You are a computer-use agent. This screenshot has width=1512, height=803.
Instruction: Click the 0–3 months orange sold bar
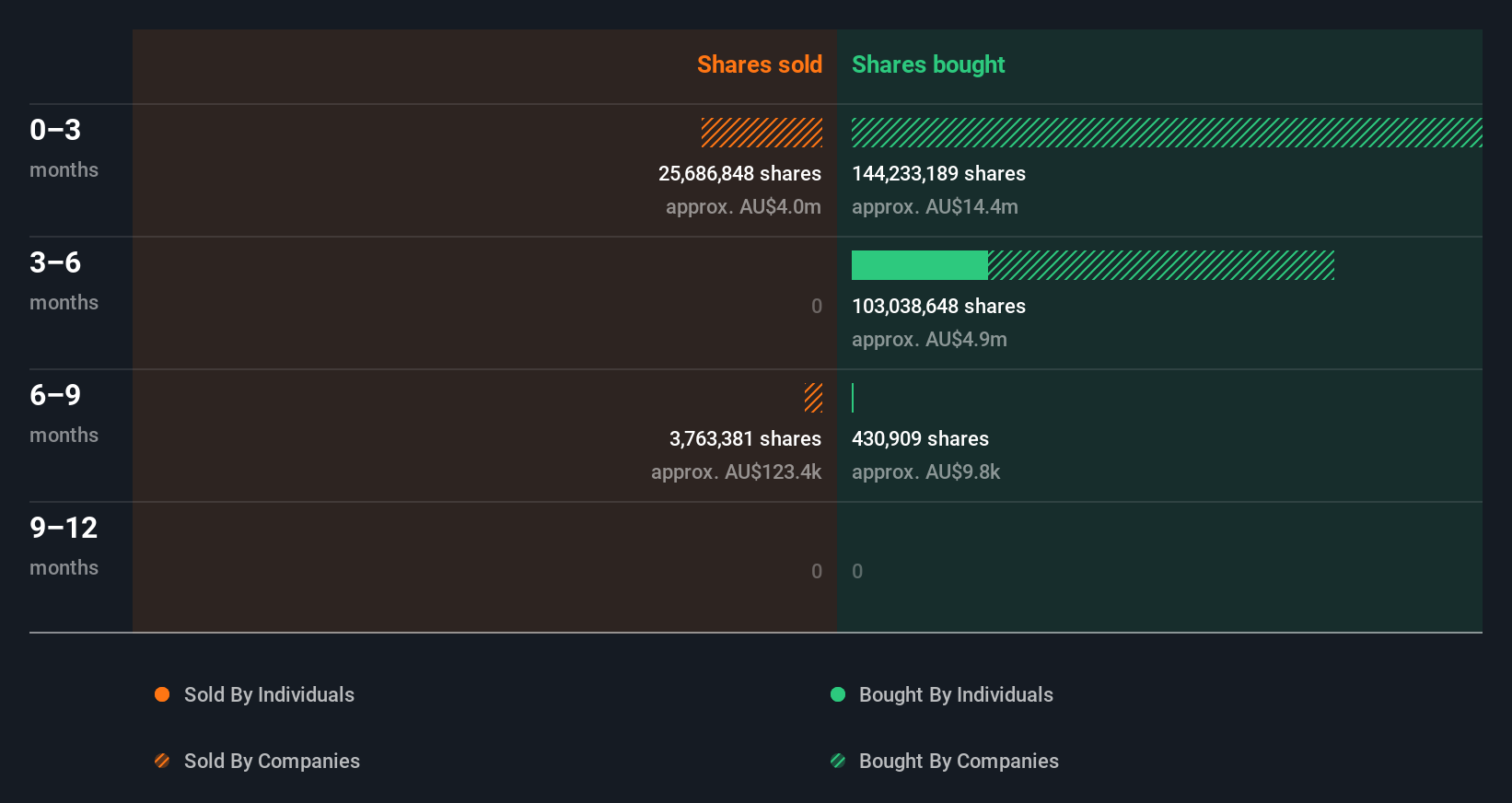[x=762, y=133]
